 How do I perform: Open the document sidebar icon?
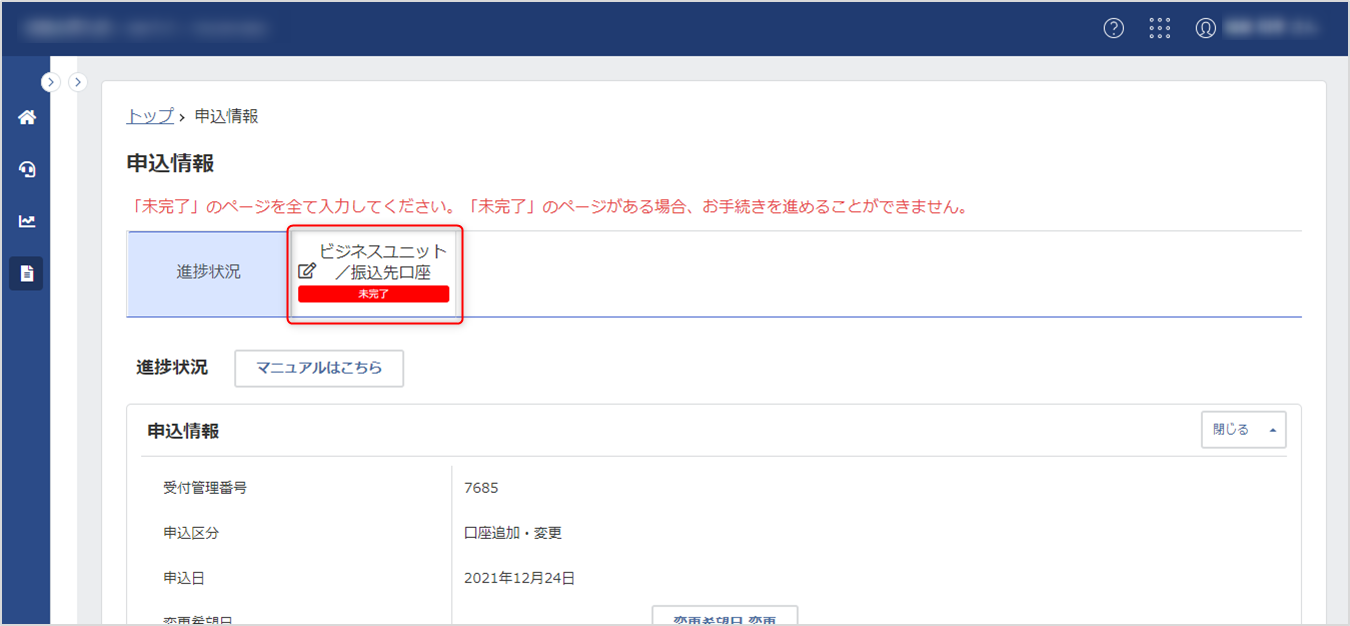(x=27, y=273)
